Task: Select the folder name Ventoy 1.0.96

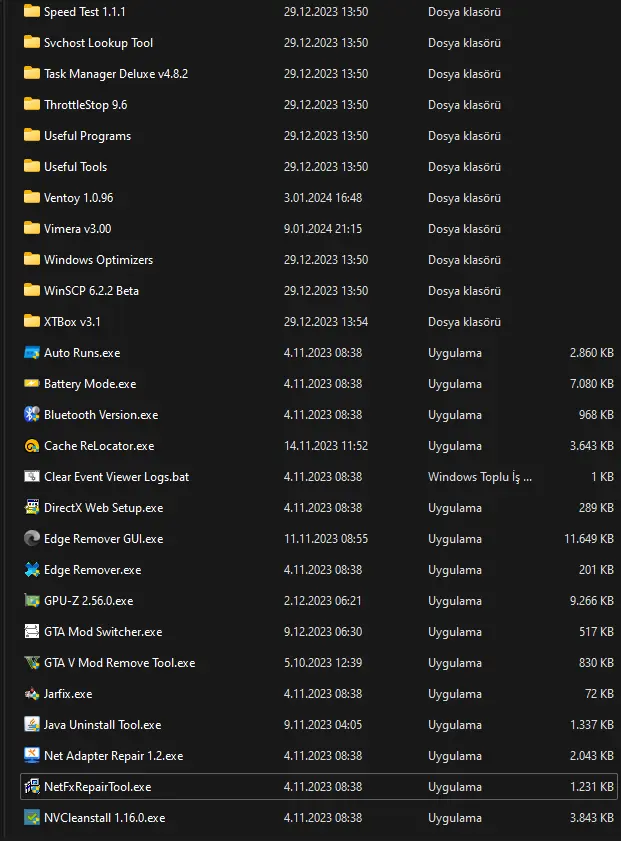Action: [x=78, y=198]
